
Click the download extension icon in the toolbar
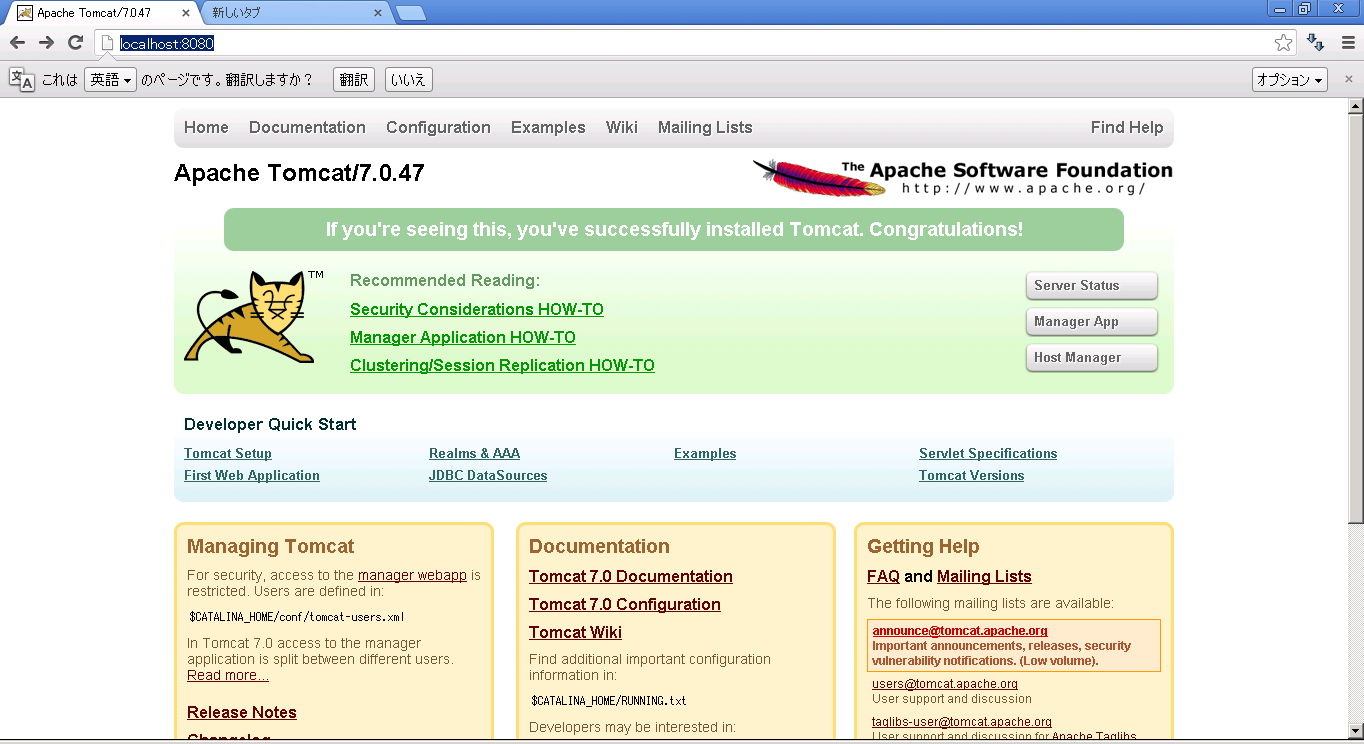1316,43
